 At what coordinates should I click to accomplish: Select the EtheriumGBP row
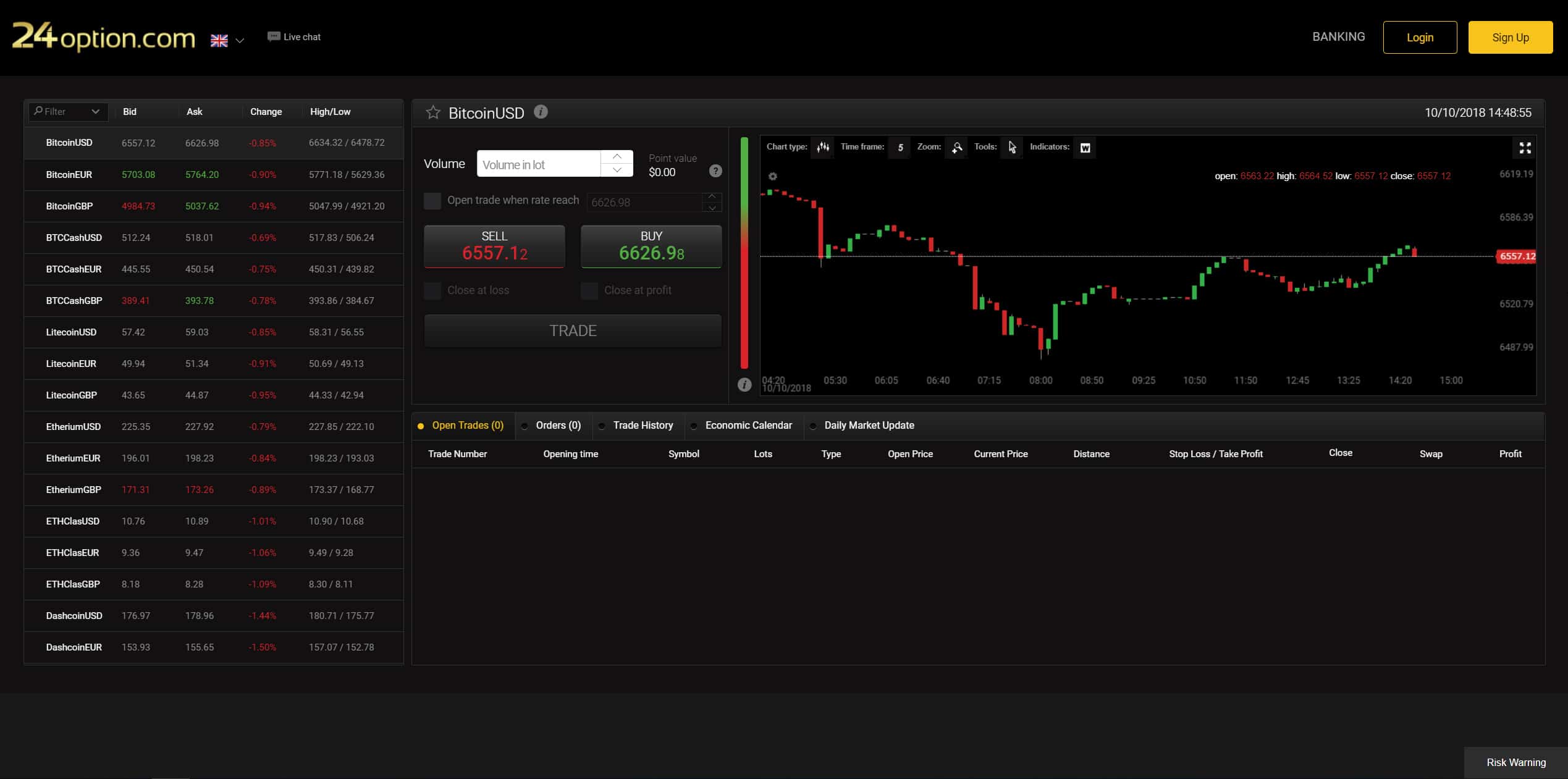pyautogui.click(x=214, y=490)
